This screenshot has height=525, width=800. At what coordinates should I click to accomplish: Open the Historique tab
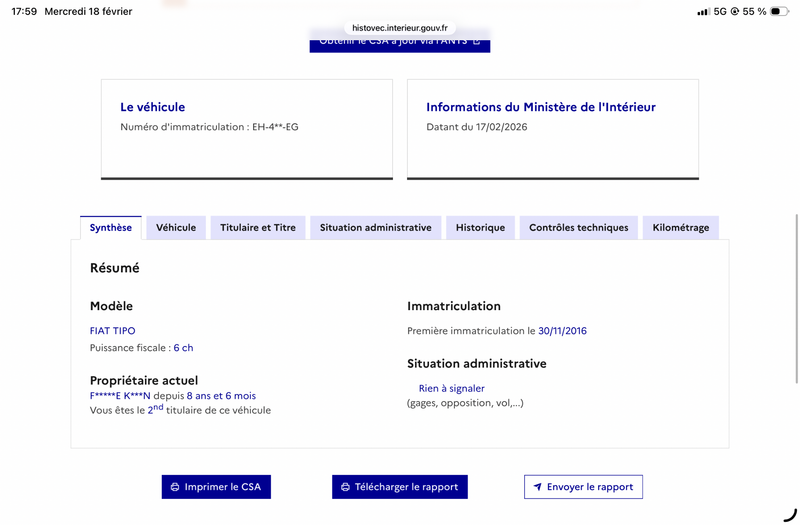click(x=480, y=228)
